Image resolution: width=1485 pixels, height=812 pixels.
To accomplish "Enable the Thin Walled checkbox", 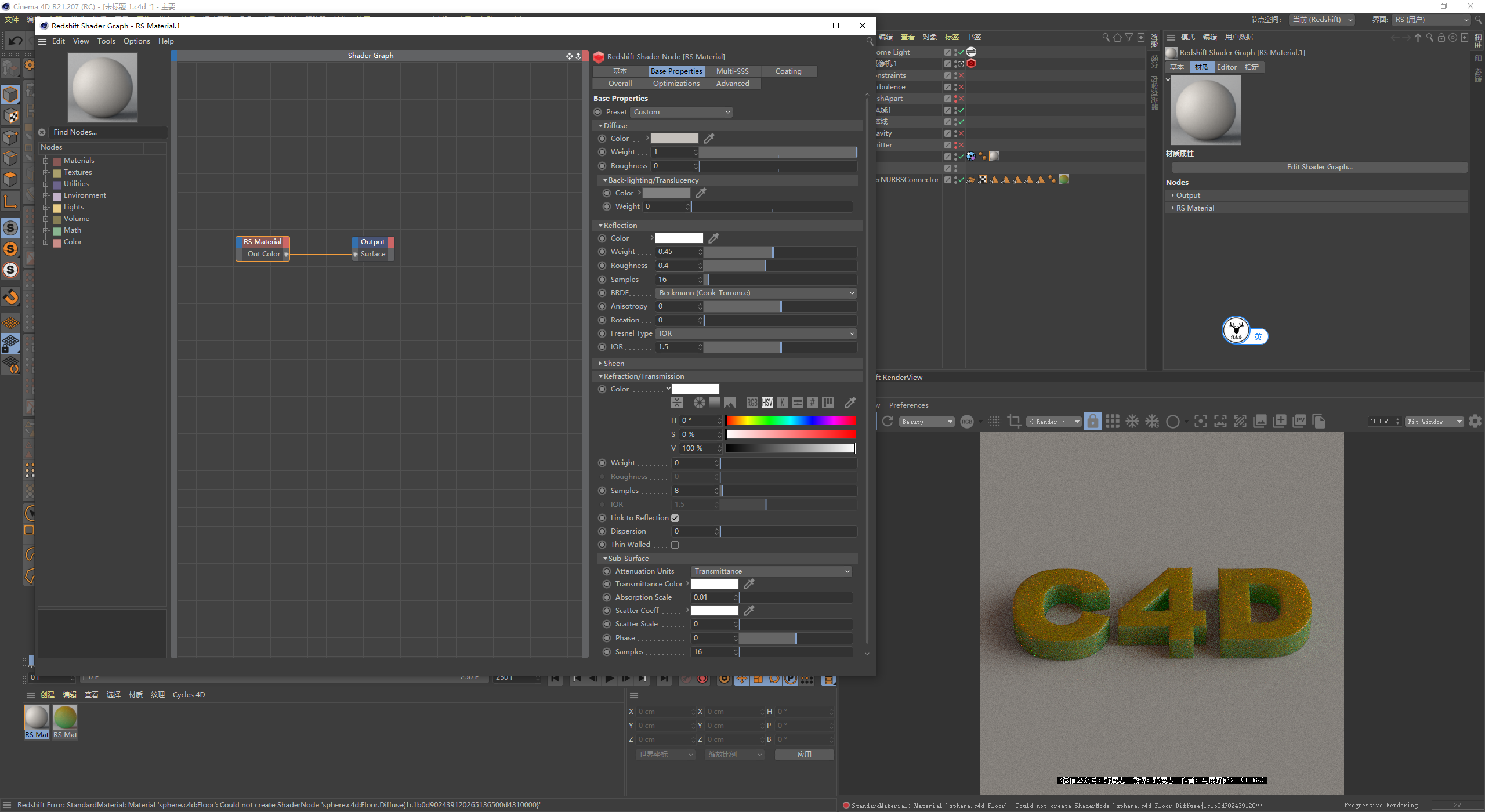I will pos(675,545).
